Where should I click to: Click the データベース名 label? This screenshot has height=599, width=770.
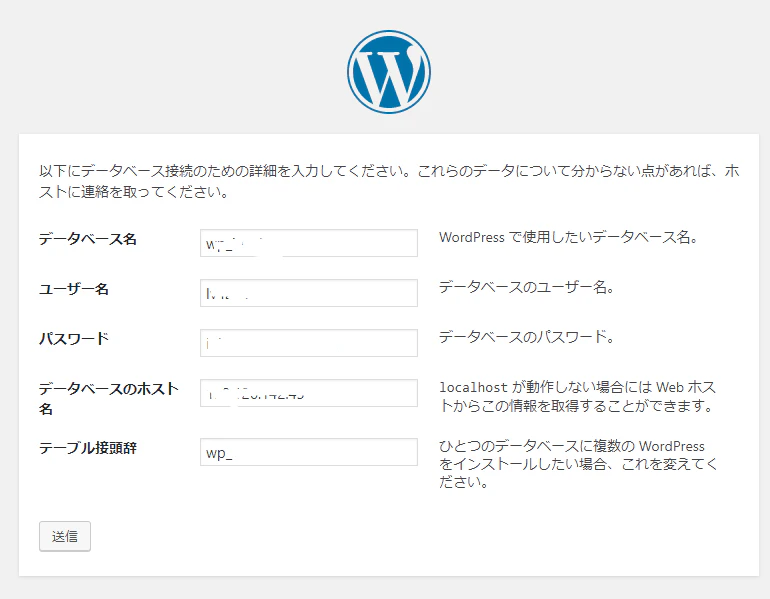[88, 239]
